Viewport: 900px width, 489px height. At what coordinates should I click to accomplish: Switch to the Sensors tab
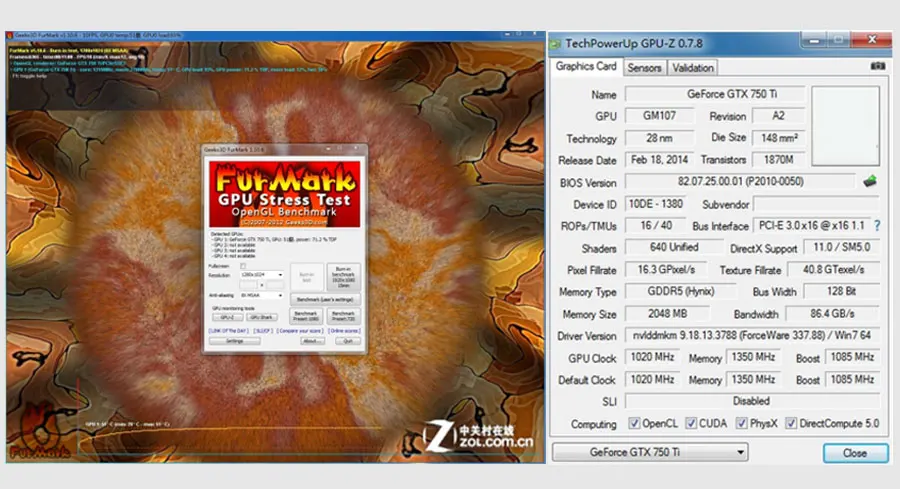(645, 68)
